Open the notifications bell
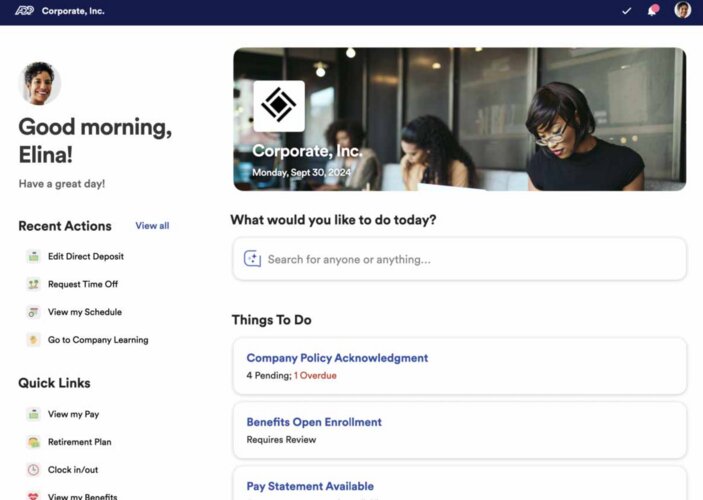703x500 pixels. tap(654, 11)
